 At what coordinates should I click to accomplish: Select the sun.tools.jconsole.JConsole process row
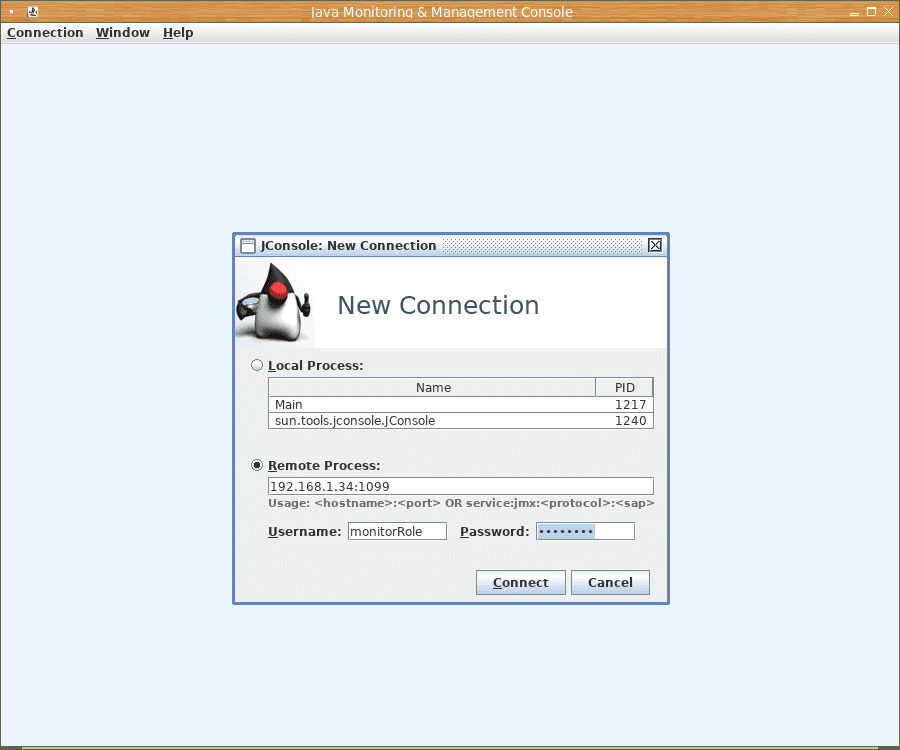(x=460, y=421)
